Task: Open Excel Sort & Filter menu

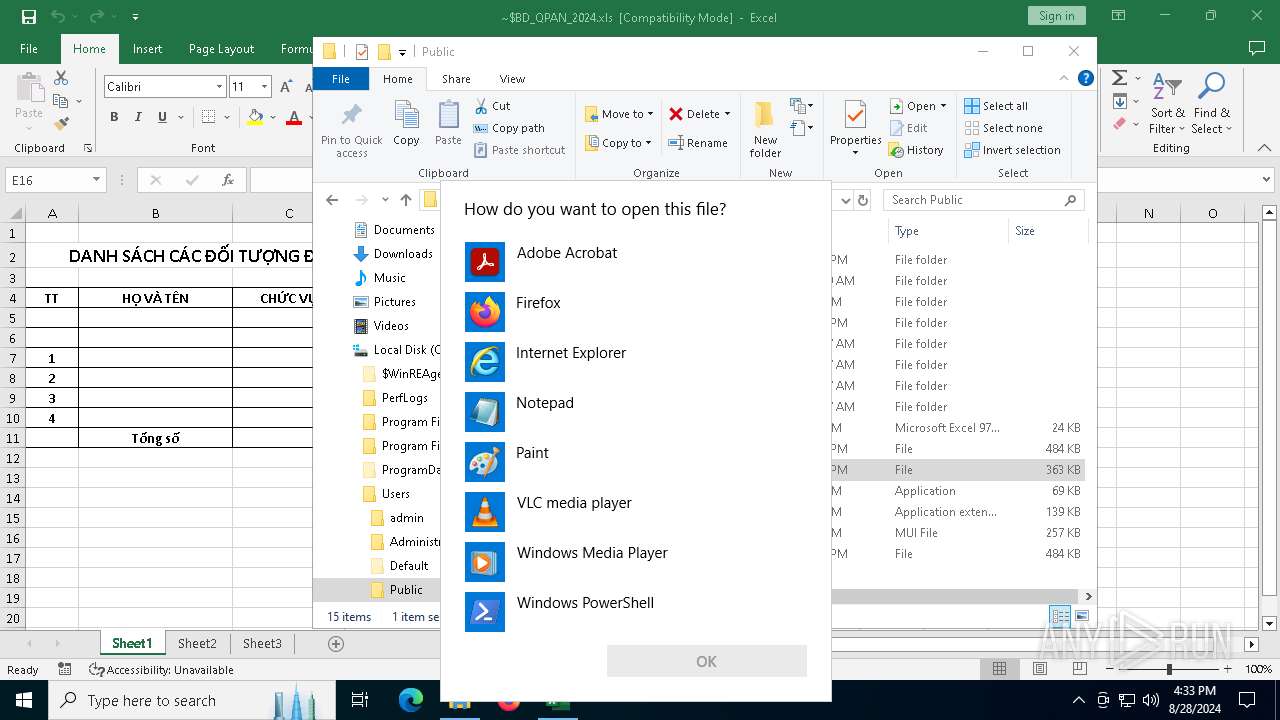Action: [x=1167, y=105]
